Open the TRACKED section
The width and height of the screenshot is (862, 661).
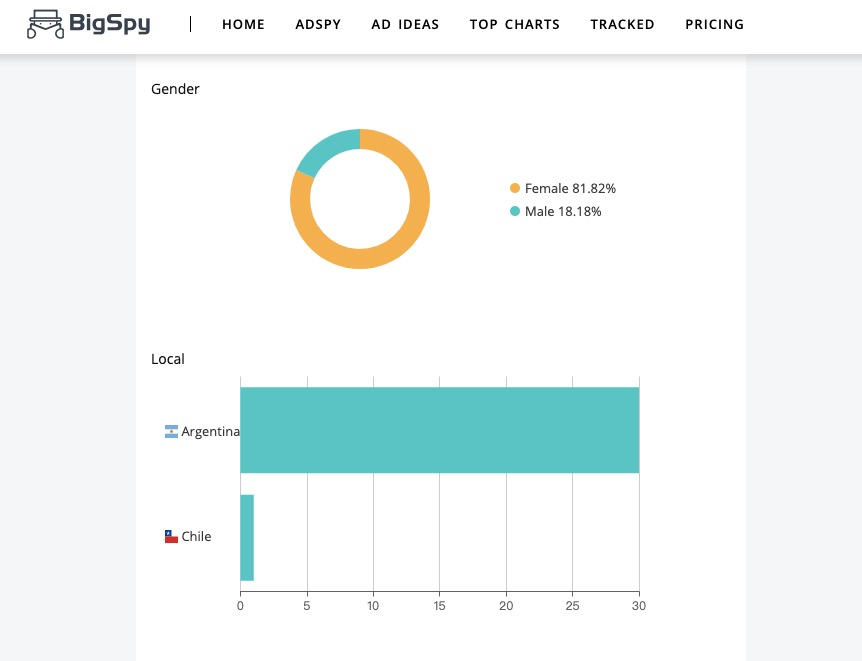pyautogui.click(x=622, y=25)
